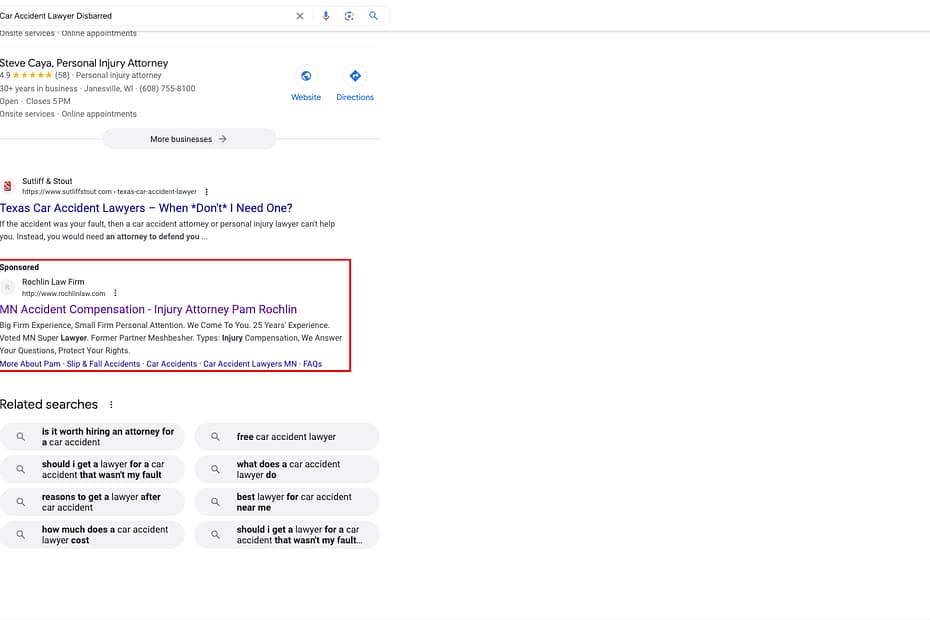Select Steve Caya, Personal Injury Attorney listing title
This screenshot has width=930, height=620.
[x=84, y=63]
